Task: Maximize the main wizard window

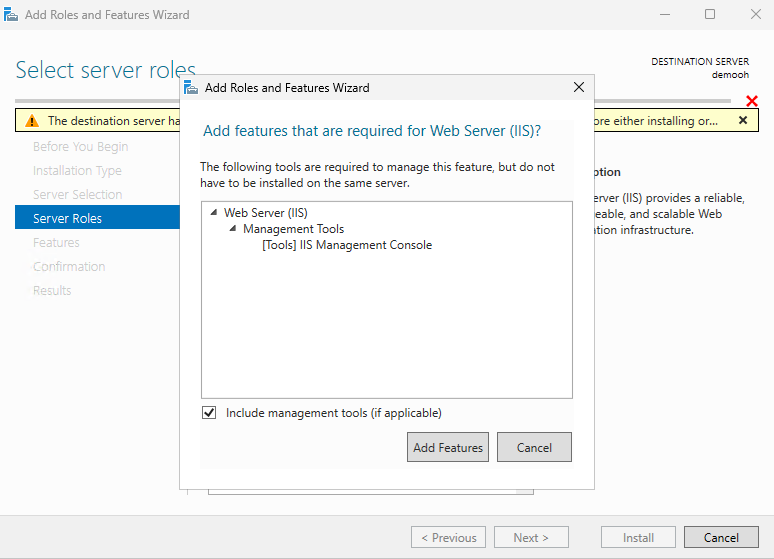Action: (x=710, y=14)
